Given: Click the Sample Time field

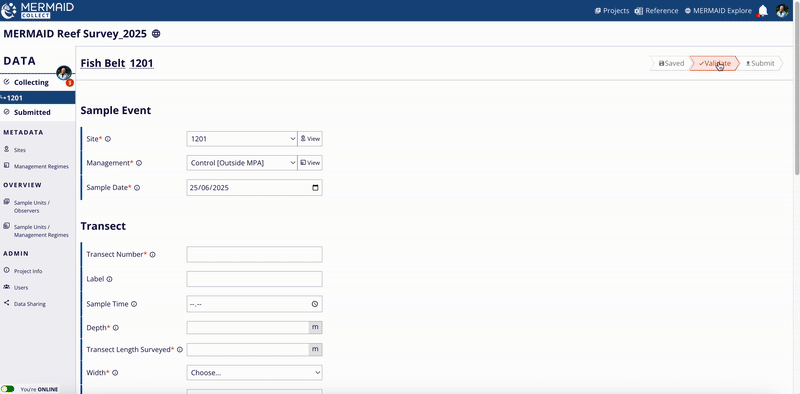Looking at the screenshot, I should click(254, 304).
